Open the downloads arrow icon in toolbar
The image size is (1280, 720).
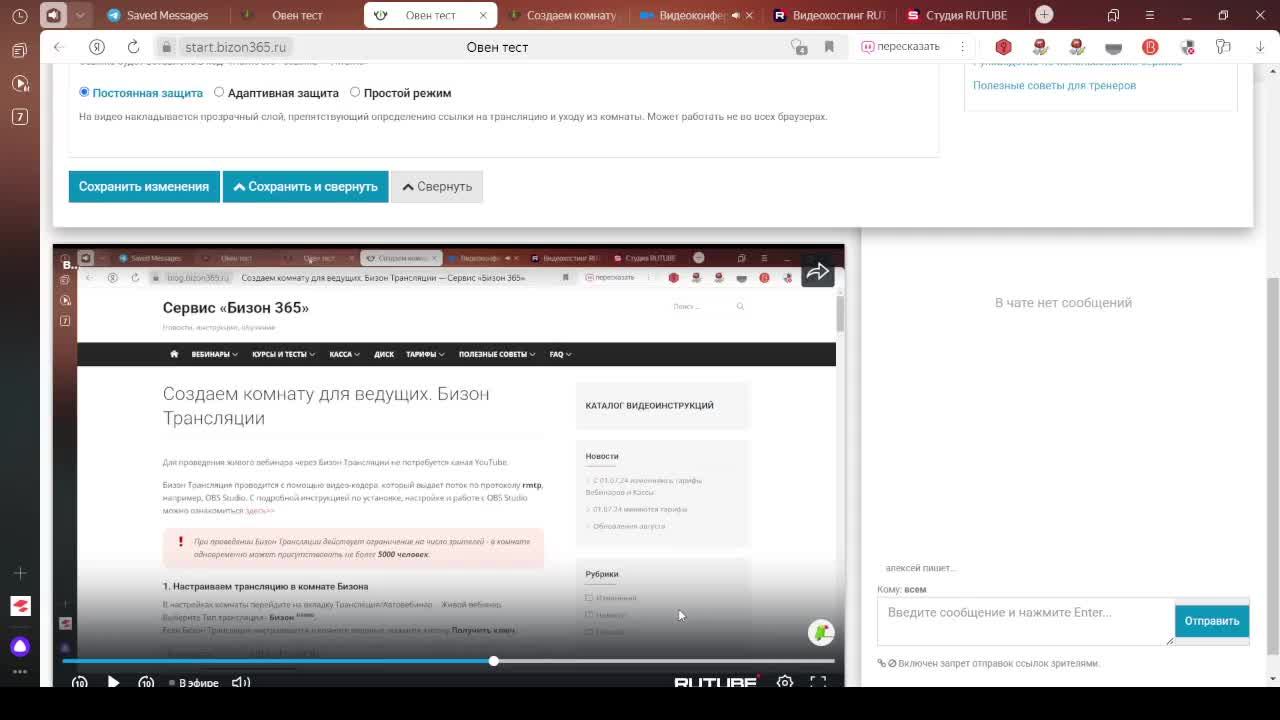(1260, 47)
